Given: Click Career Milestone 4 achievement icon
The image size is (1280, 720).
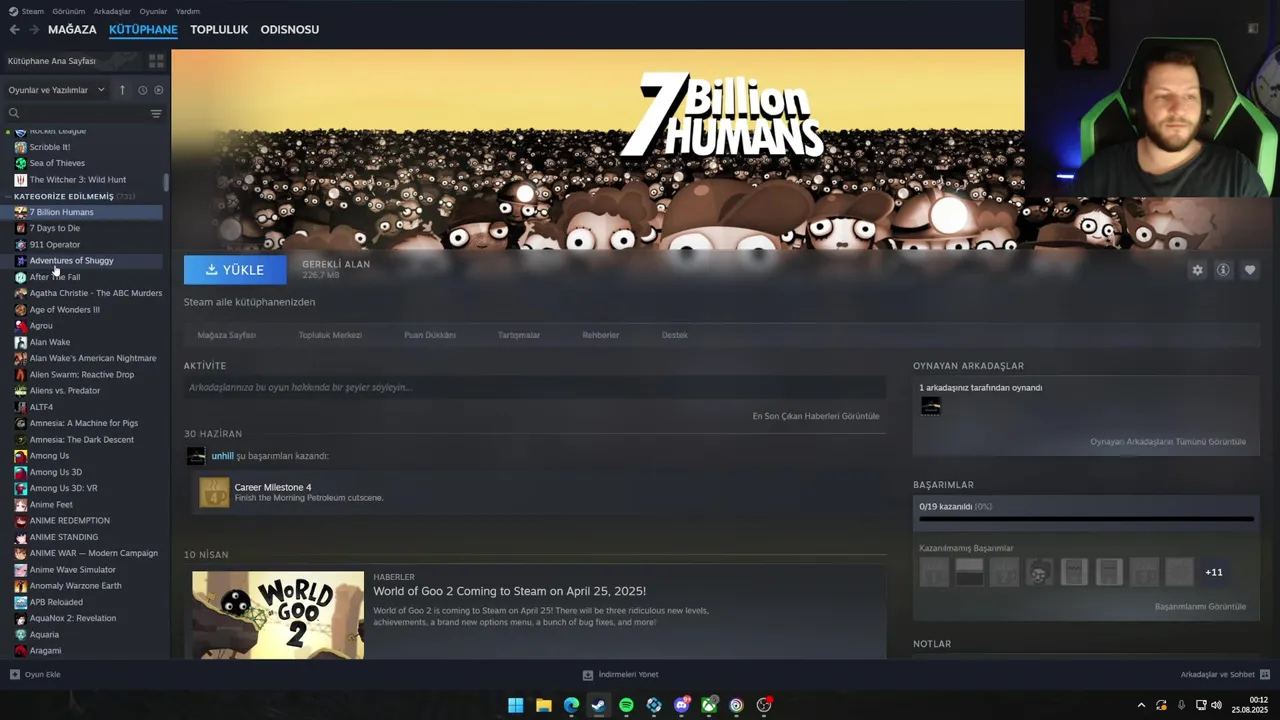Looking at the screenshot, I should (214, 492).
